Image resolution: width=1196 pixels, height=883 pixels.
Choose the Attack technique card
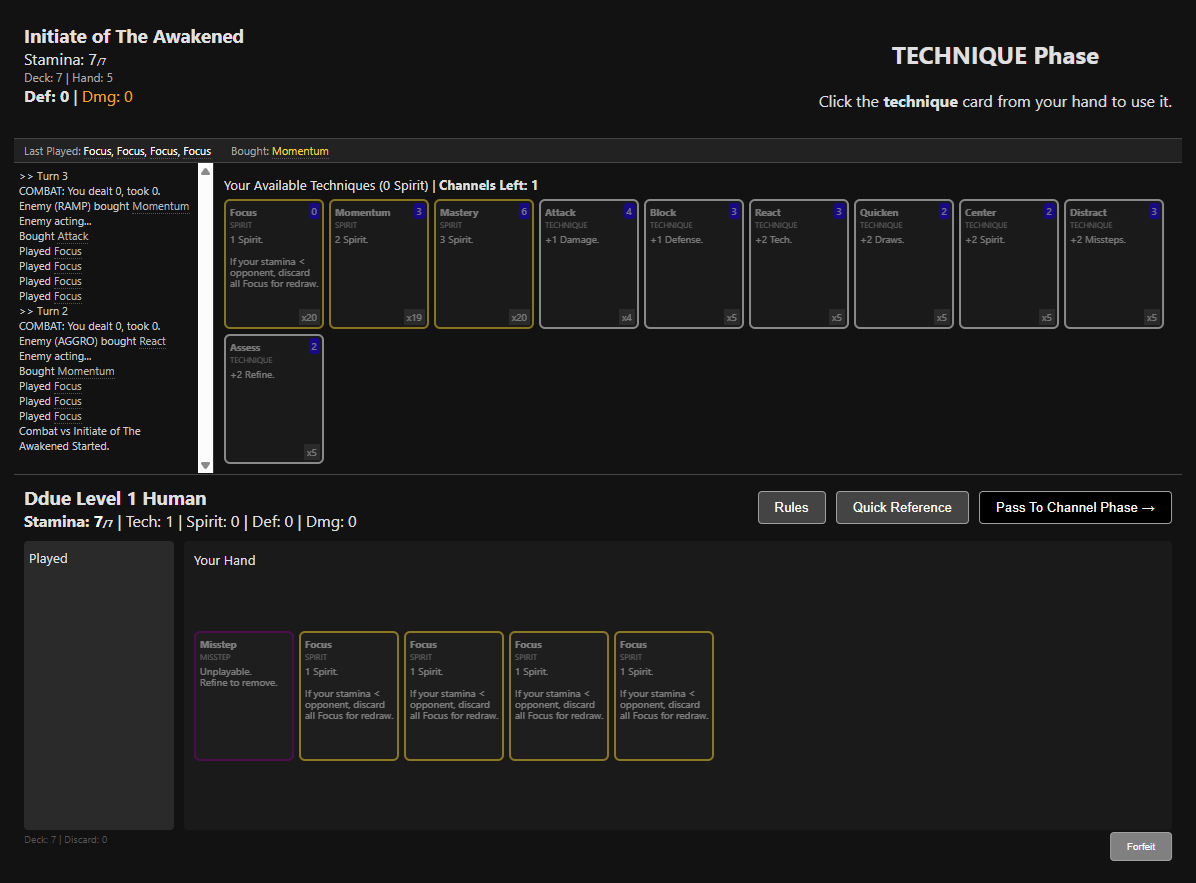pos(589,264)
